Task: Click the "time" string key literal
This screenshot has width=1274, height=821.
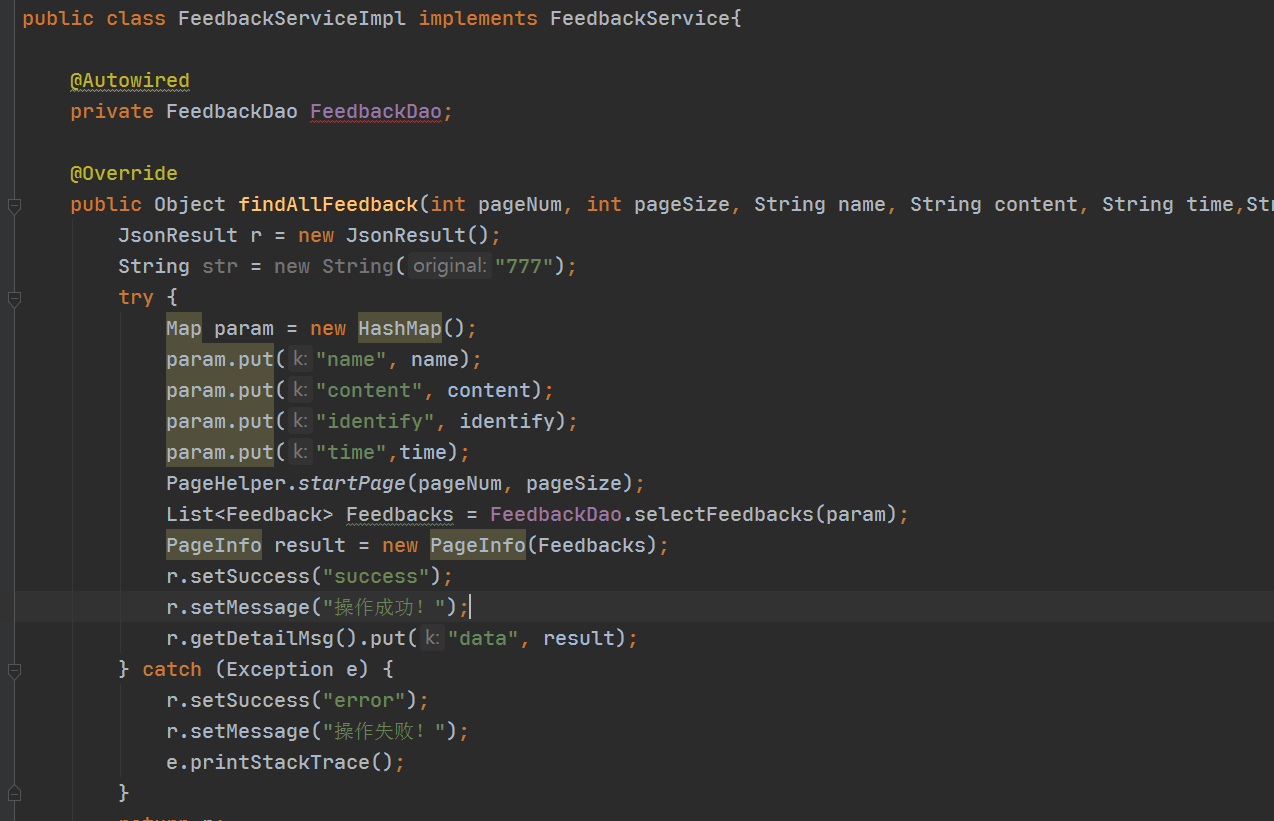Action: [352, 452]
